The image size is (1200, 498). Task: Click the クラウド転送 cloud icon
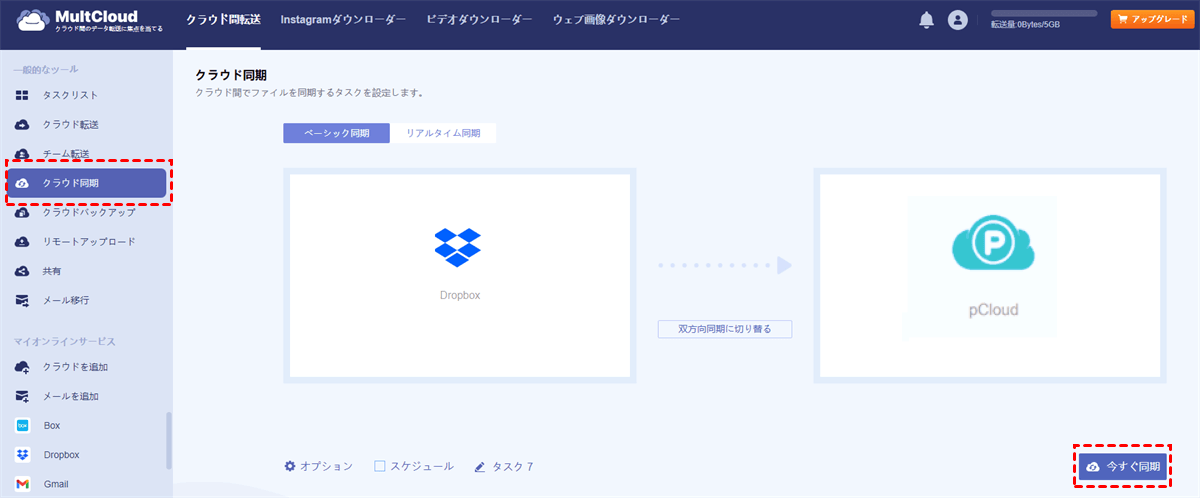click(x=22, y=124)
